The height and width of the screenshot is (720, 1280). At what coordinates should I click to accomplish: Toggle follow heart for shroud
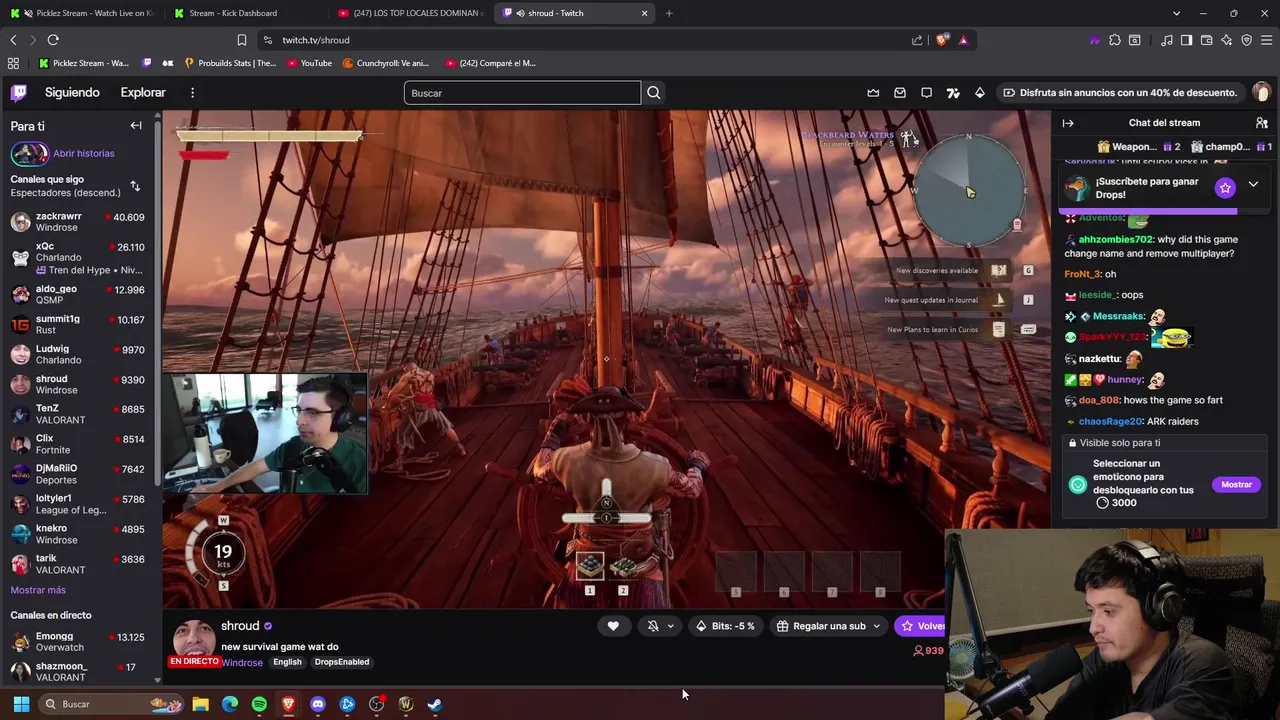(x=613, y=626)
